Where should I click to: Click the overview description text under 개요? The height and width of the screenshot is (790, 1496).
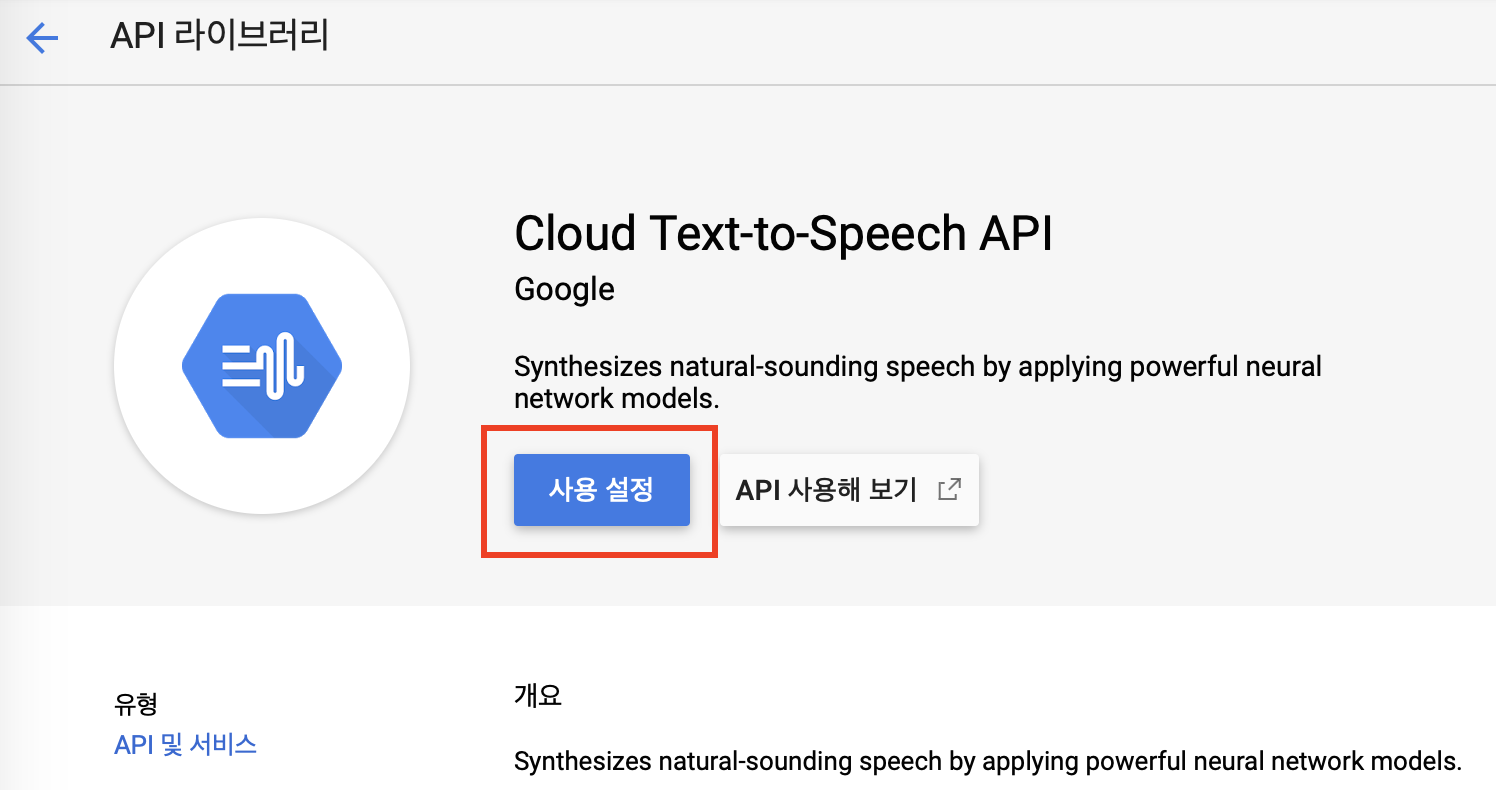coord(987,761)
